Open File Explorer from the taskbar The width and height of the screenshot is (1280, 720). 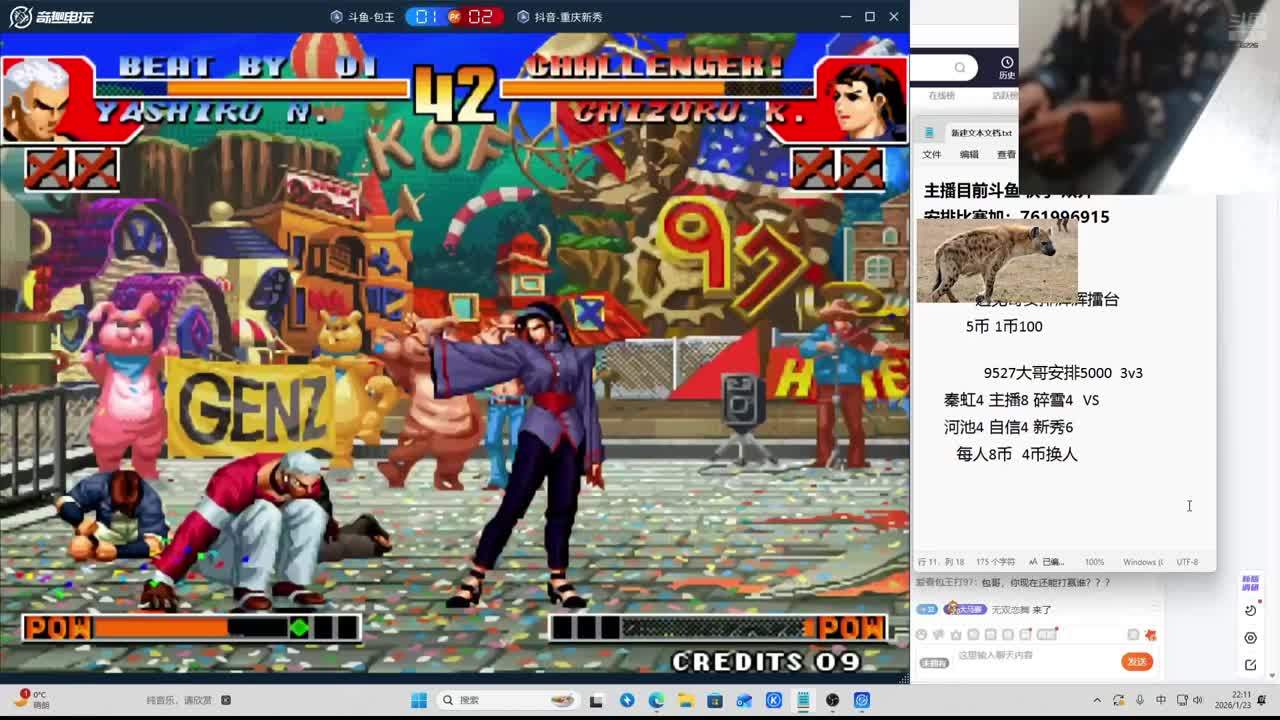pos(686,700)
